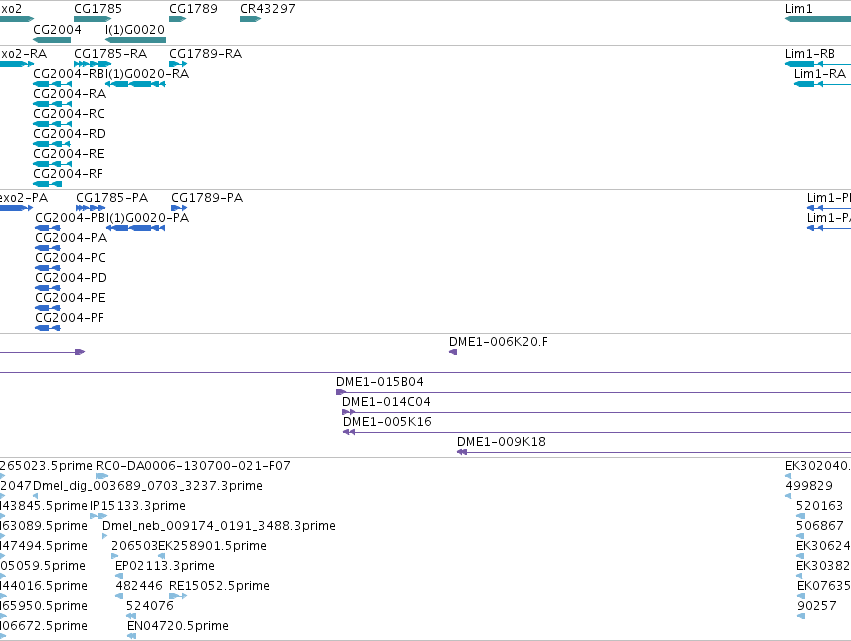The image size is (851, 641).
Task: Select transcript CG1785-RA
Action: pyautogui.click(x=92, y=64)
